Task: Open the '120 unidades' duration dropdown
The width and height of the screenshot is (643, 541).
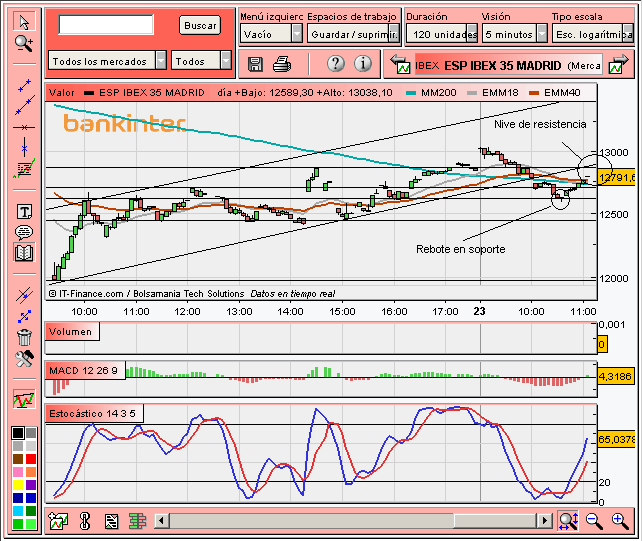Action: point(442,34)
